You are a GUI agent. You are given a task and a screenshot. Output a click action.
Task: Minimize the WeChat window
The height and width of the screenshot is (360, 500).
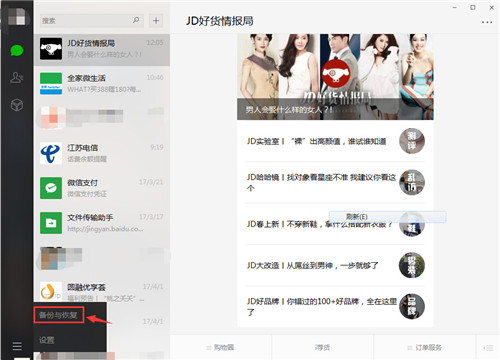pos(455,7)
